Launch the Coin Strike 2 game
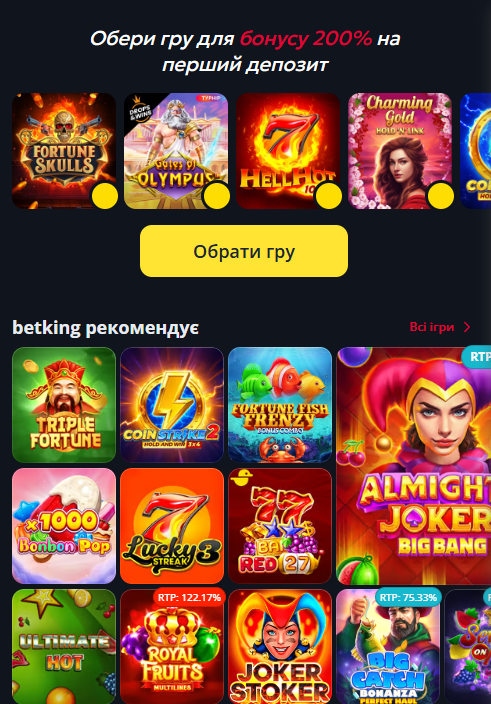This screenshot has width=491, height=704. point(172,405)
